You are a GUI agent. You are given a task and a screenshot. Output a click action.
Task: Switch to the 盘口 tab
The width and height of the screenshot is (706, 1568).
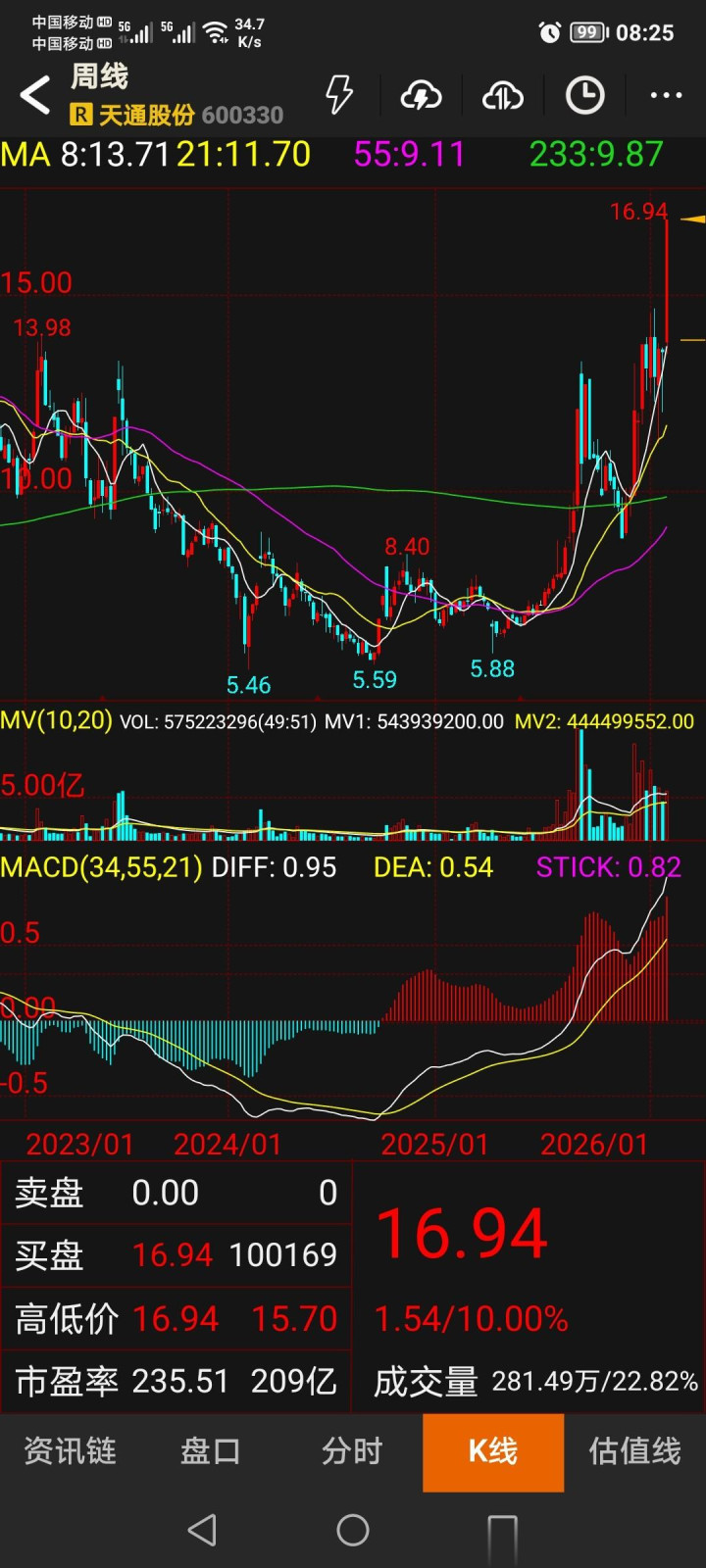211,1451
